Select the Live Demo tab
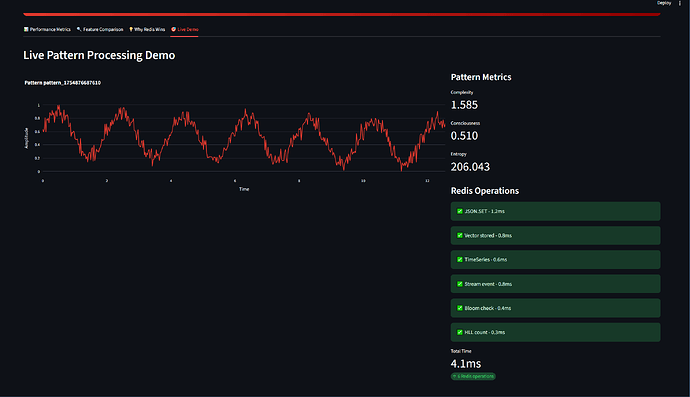 pos(185,29)
